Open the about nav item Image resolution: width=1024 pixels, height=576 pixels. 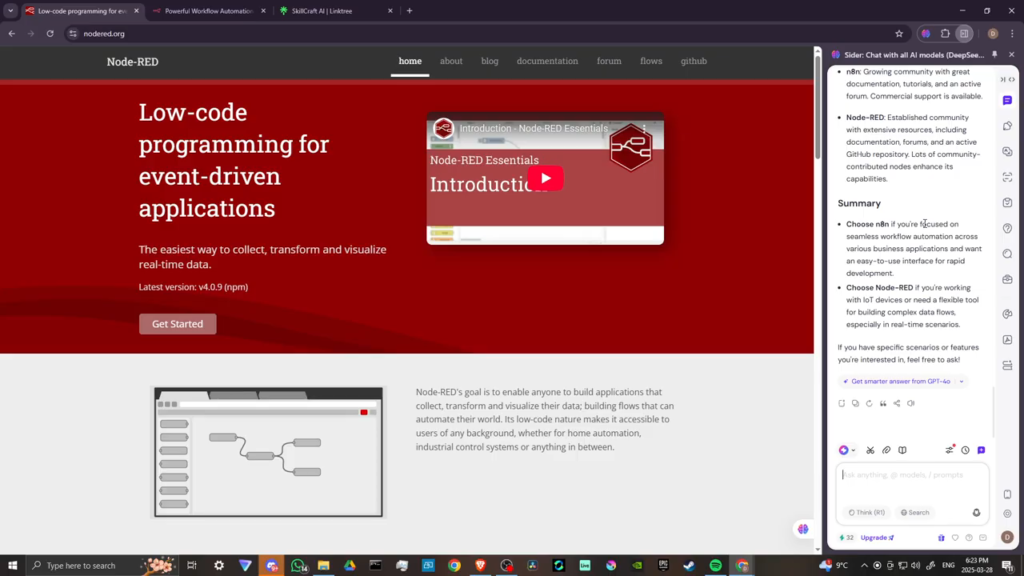click(x=451, y=61)
